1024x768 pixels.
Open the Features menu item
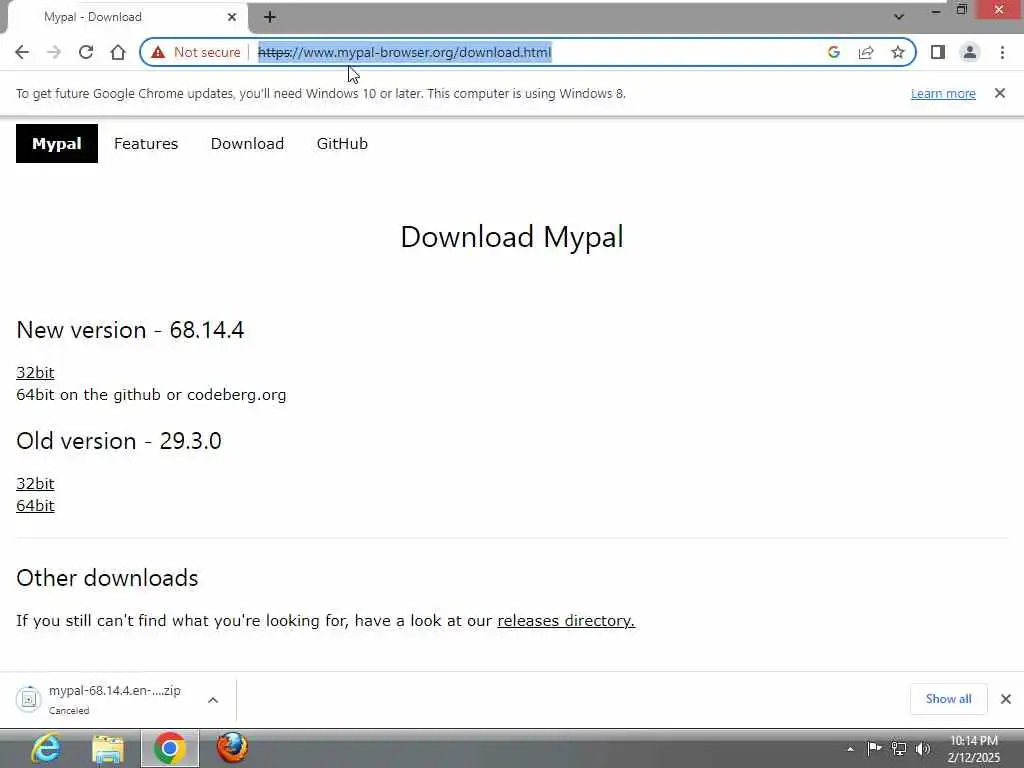click(146, 144)
